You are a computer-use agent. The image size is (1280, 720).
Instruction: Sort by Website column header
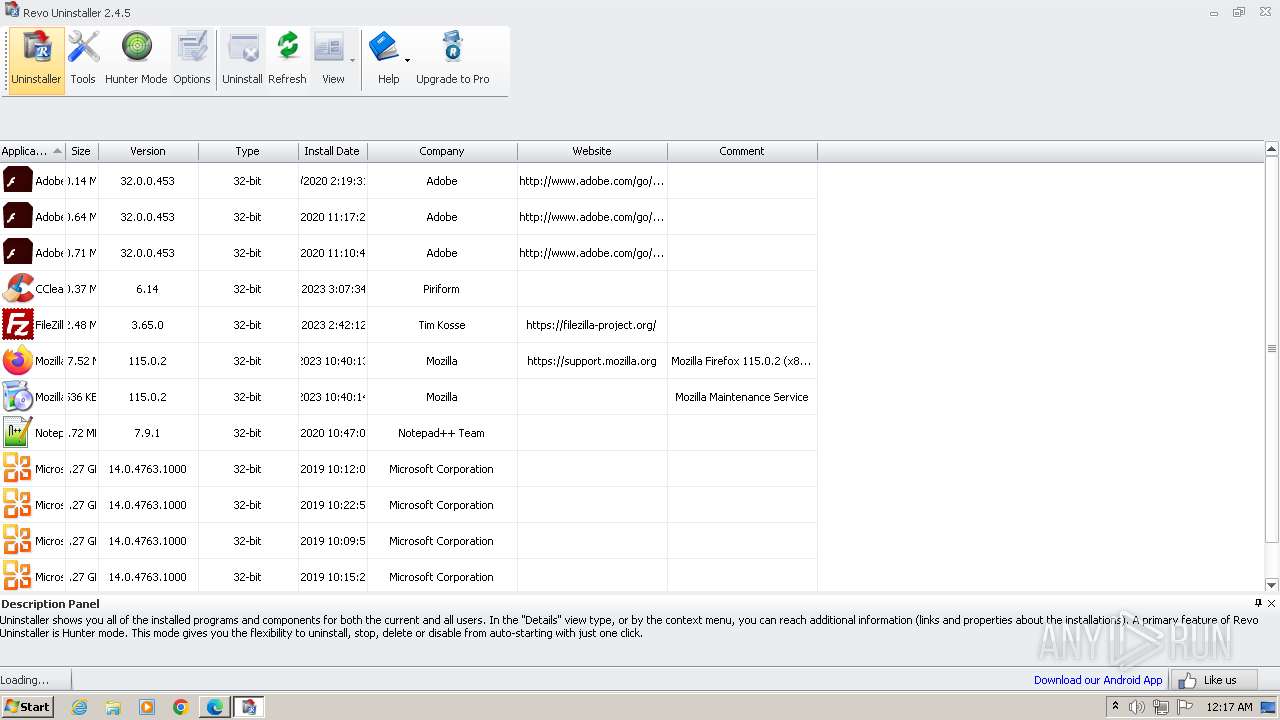(x=592, y=151)
